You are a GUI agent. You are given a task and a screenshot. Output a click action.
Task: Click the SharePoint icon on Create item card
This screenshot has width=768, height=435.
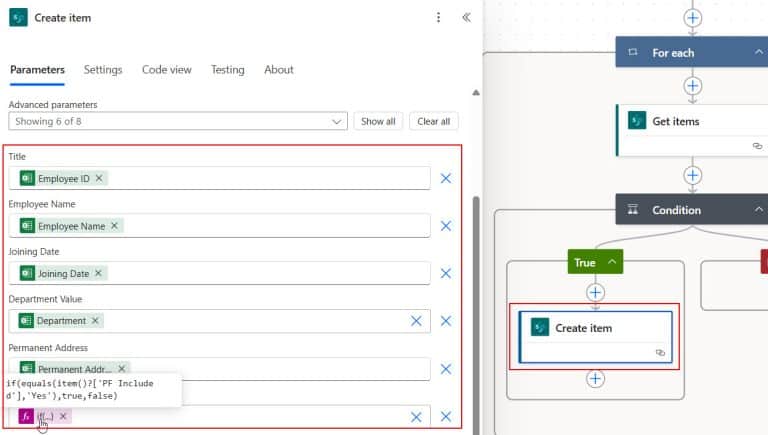coord(540,327)
